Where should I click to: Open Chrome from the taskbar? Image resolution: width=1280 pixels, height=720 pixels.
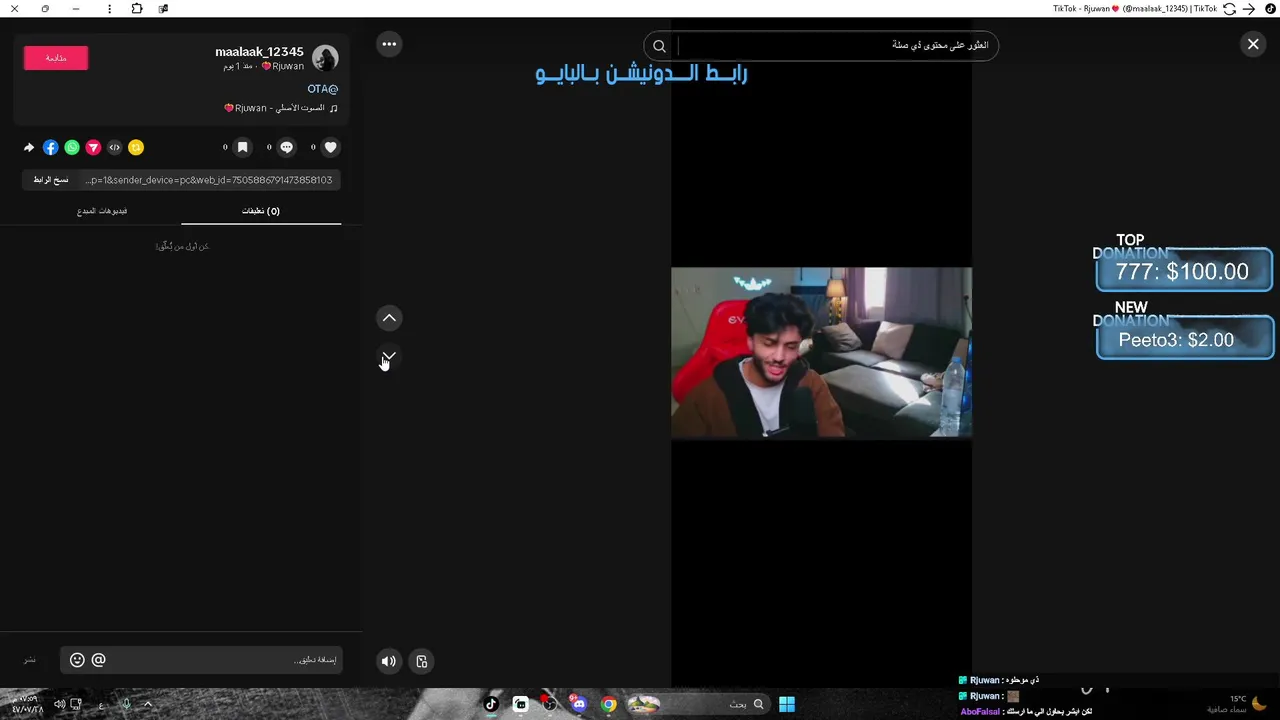pos(608,704)
